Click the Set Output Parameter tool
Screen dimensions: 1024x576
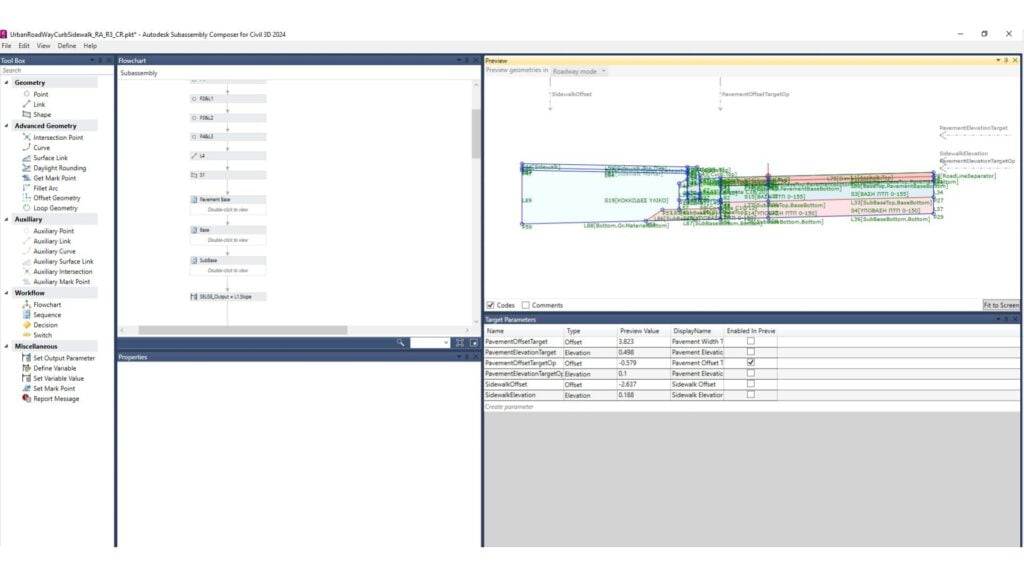pyautogui.click(x=64, y=358)
